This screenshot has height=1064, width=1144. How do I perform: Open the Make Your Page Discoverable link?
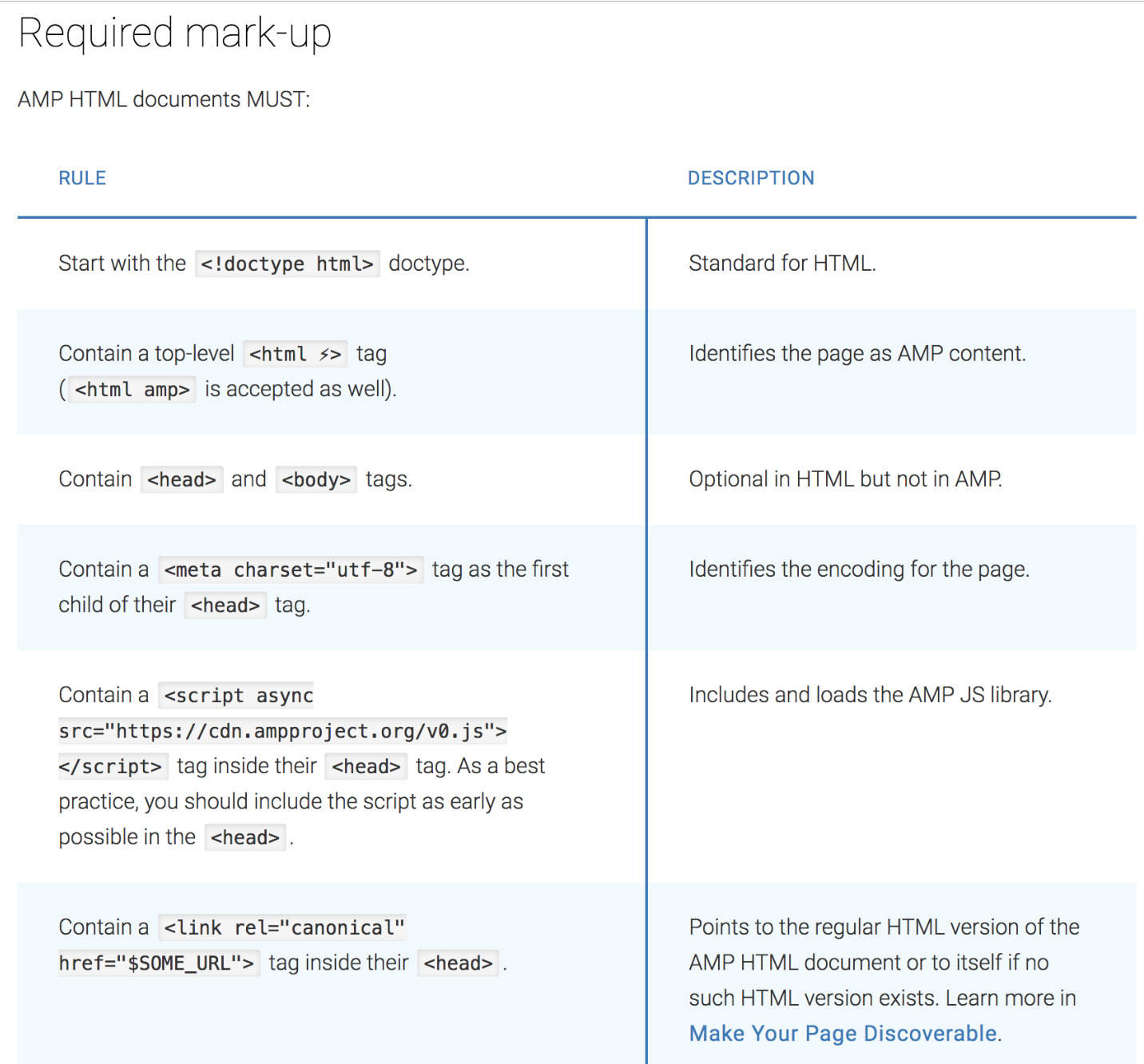coord(843,1034)
